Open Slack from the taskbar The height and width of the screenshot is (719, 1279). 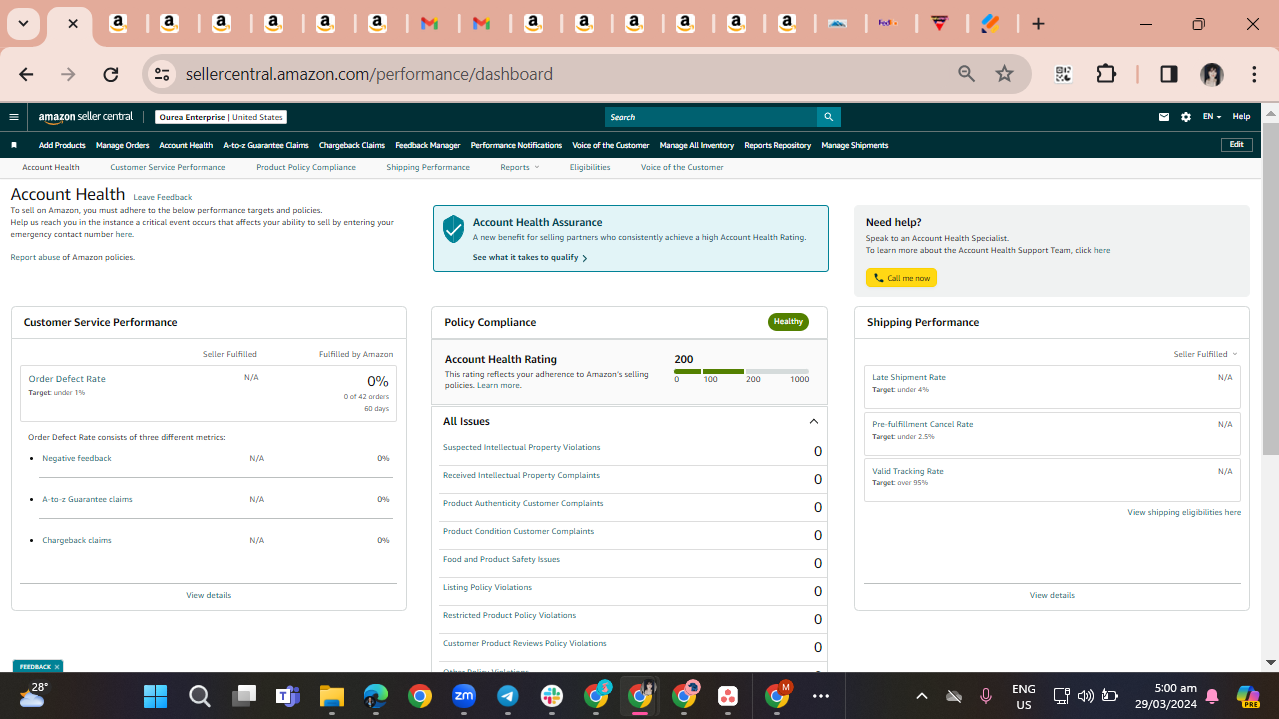552,696
